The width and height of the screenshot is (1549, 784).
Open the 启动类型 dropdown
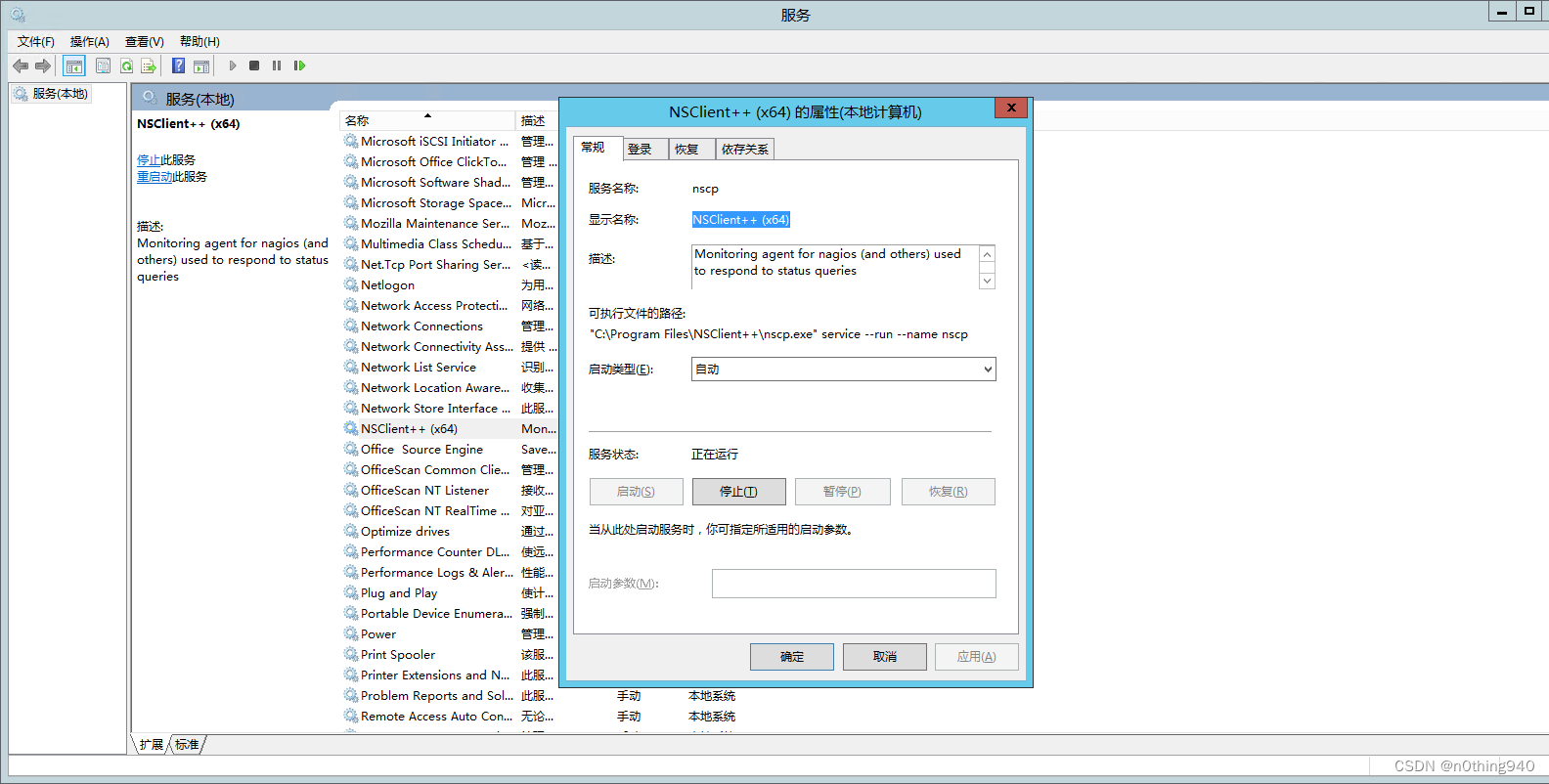tap(843, 370)
